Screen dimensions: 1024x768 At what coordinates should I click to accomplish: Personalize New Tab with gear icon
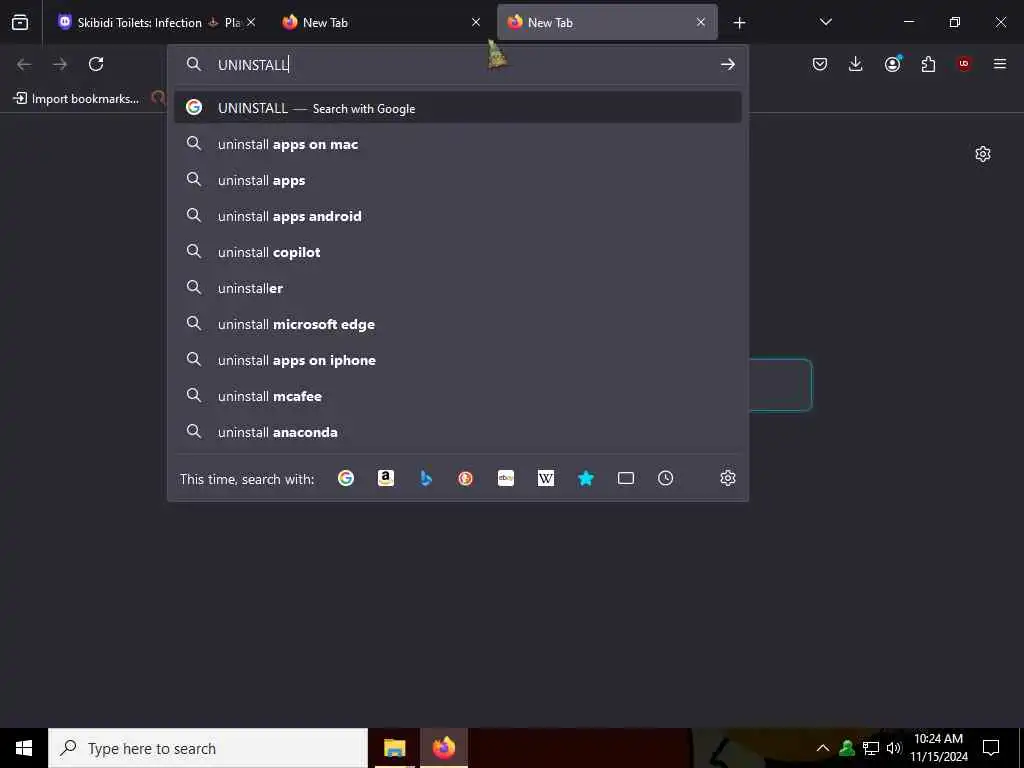point(983,154)
